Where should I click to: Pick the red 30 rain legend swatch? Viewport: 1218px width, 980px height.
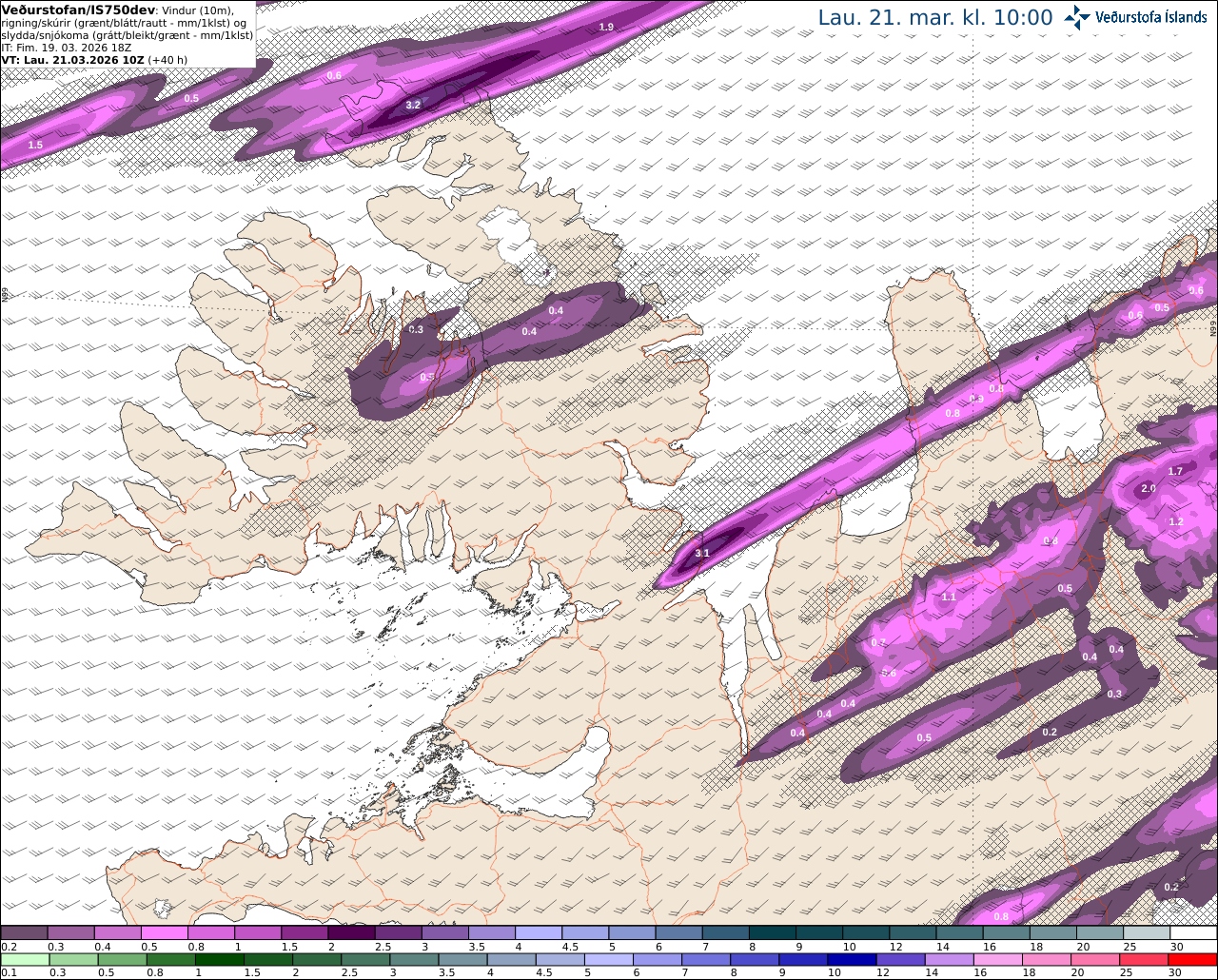1194,960
